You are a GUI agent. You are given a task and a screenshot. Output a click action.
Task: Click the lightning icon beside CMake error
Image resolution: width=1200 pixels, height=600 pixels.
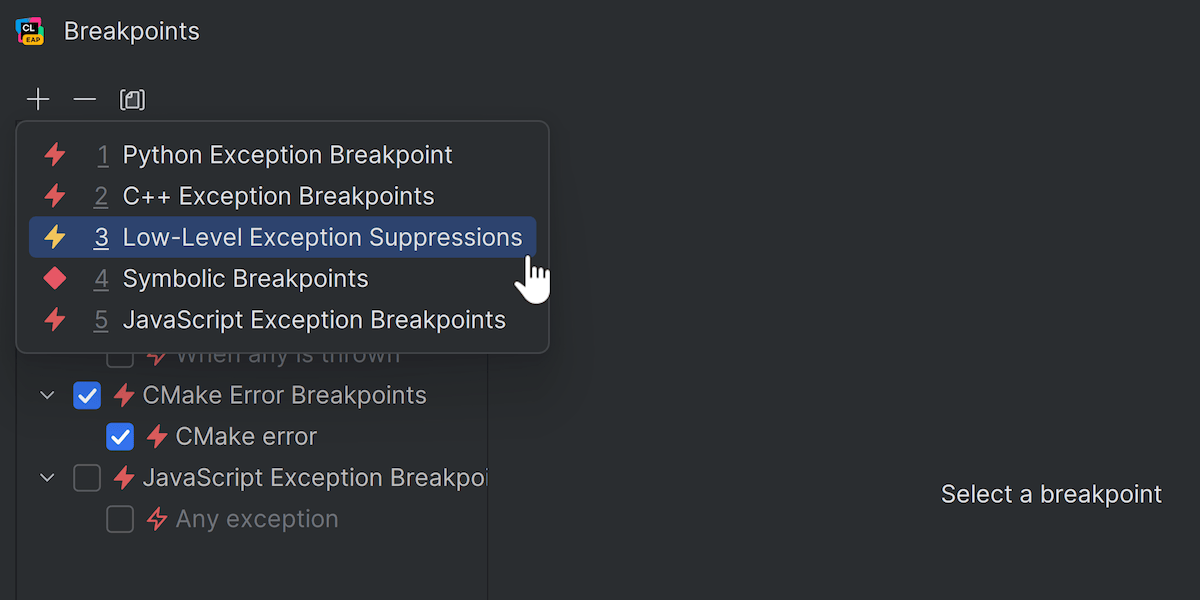tap(157, 437)
